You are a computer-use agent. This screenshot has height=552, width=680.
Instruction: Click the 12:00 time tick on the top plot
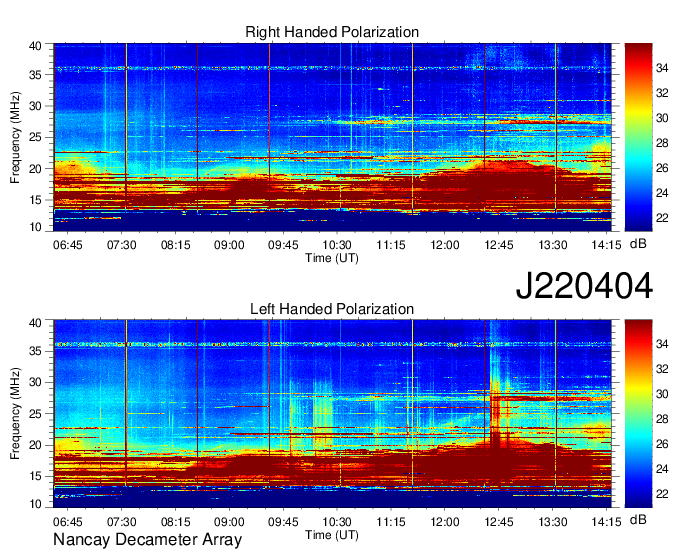445,245
